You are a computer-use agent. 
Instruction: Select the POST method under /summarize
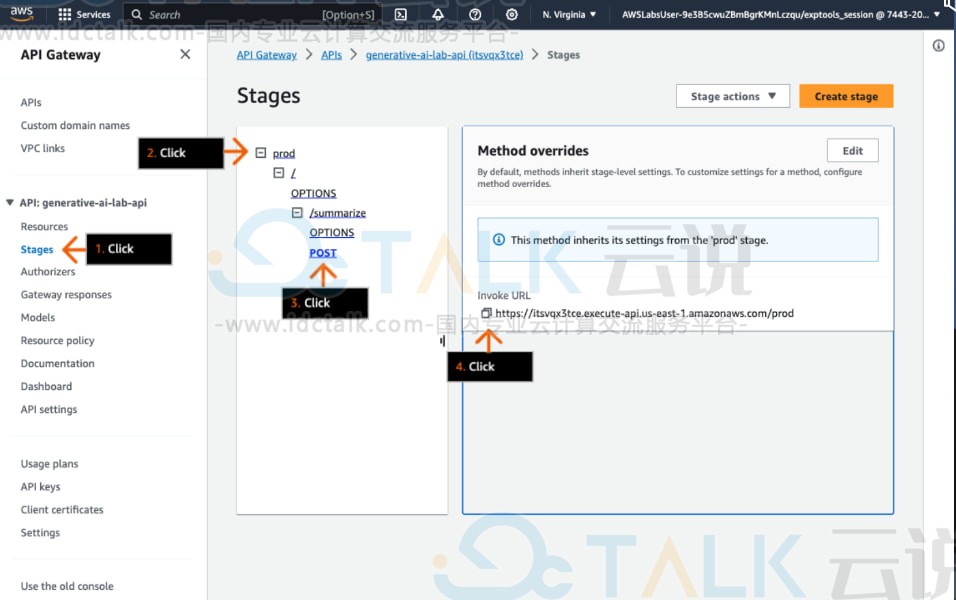point(323,252)
